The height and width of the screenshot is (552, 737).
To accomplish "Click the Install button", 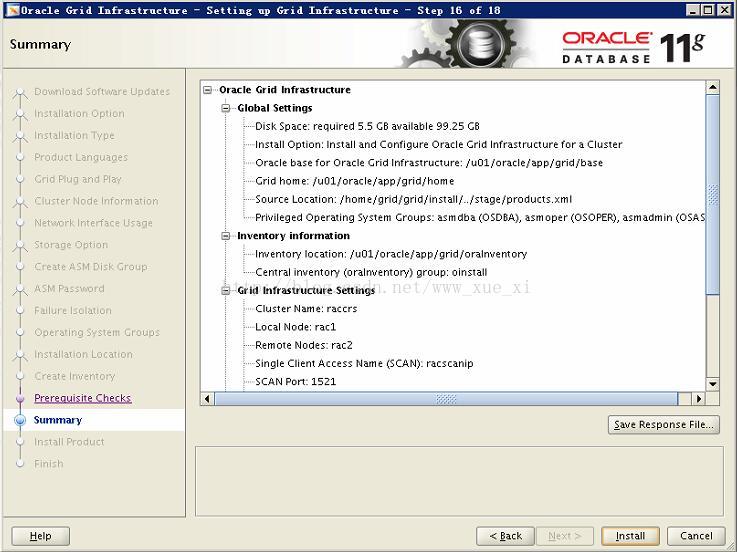I will click(630, 536).
